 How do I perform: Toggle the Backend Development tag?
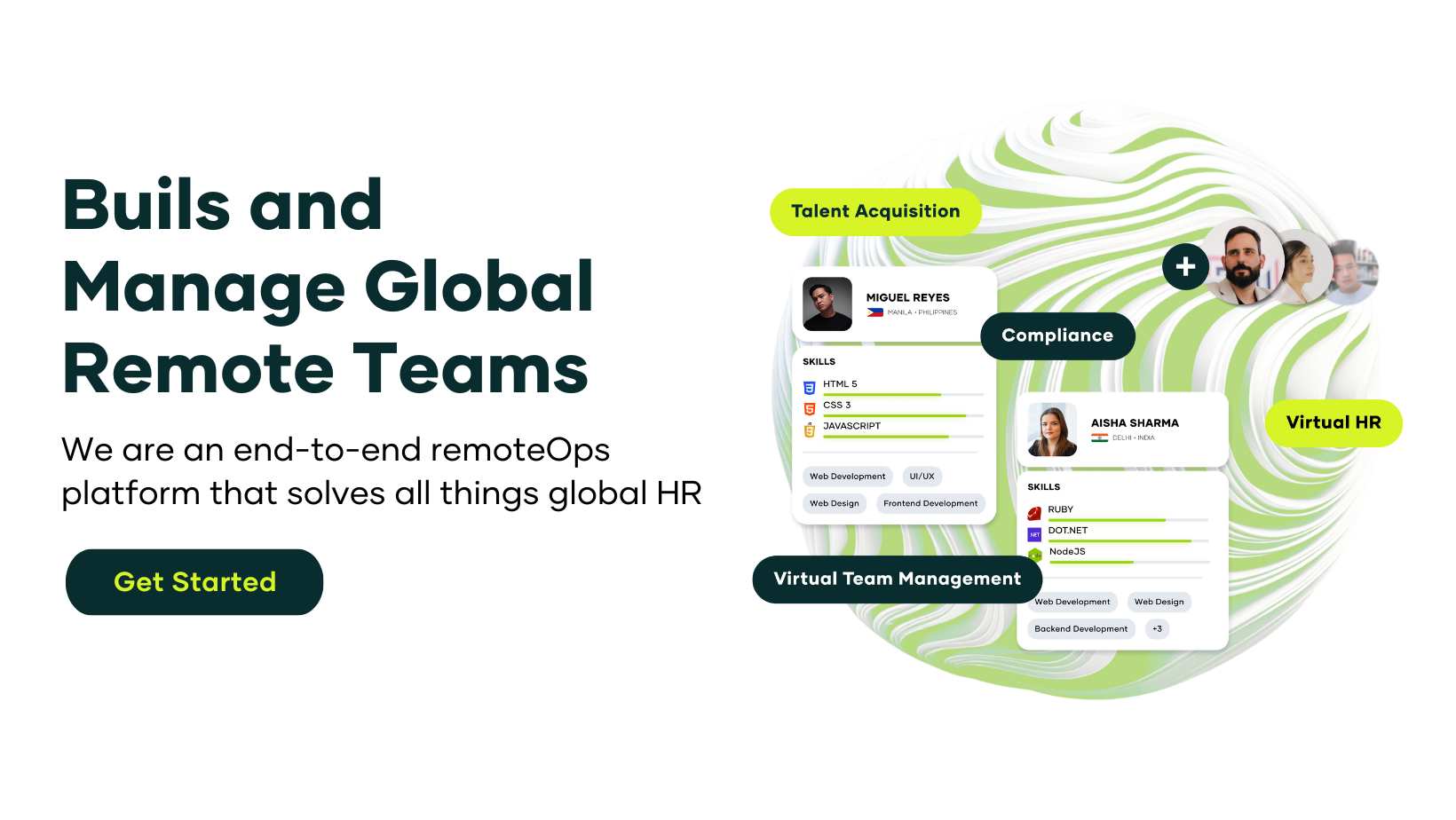1080,628
